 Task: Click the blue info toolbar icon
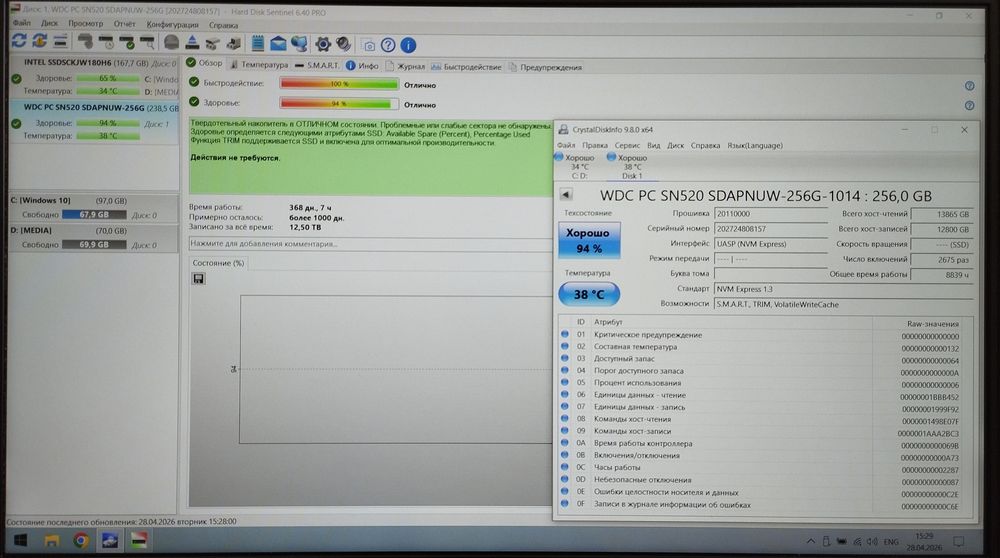(x=408, y=45)
